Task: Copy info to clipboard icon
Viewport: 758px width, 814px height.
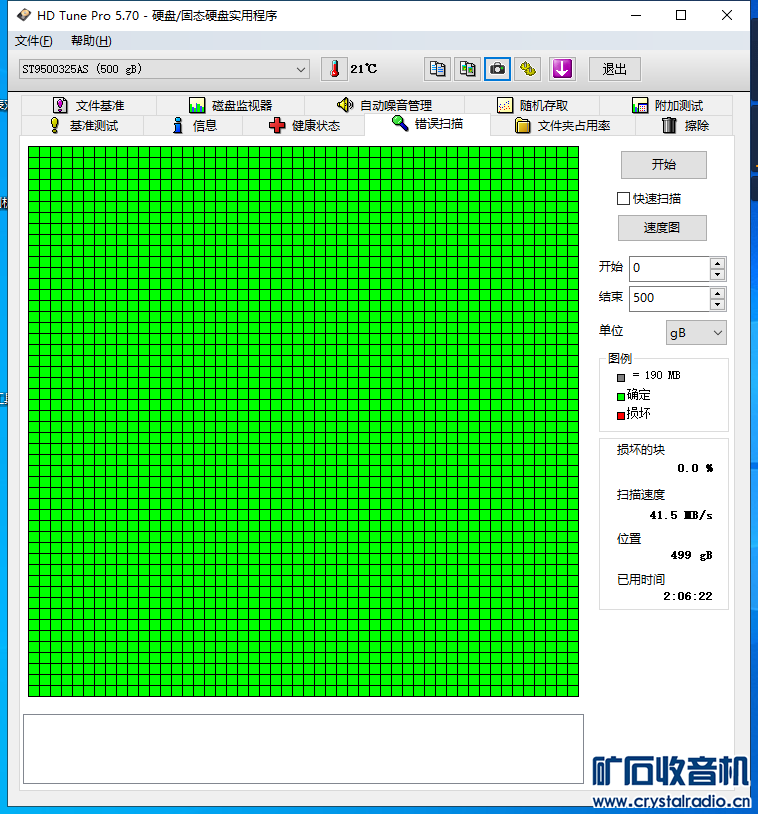Action: click(x=437, y=69)
